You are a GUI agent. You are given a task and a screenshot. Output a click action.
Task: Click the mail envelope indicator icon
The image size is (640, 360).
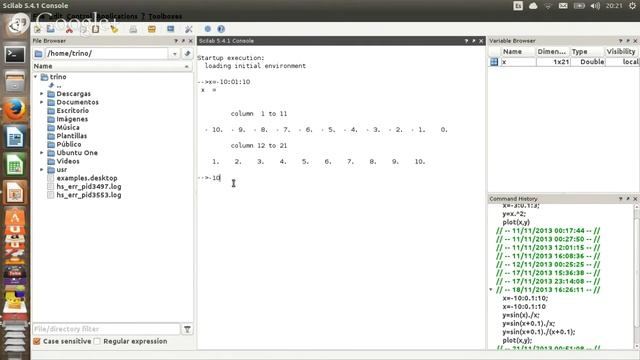[563, 6]
